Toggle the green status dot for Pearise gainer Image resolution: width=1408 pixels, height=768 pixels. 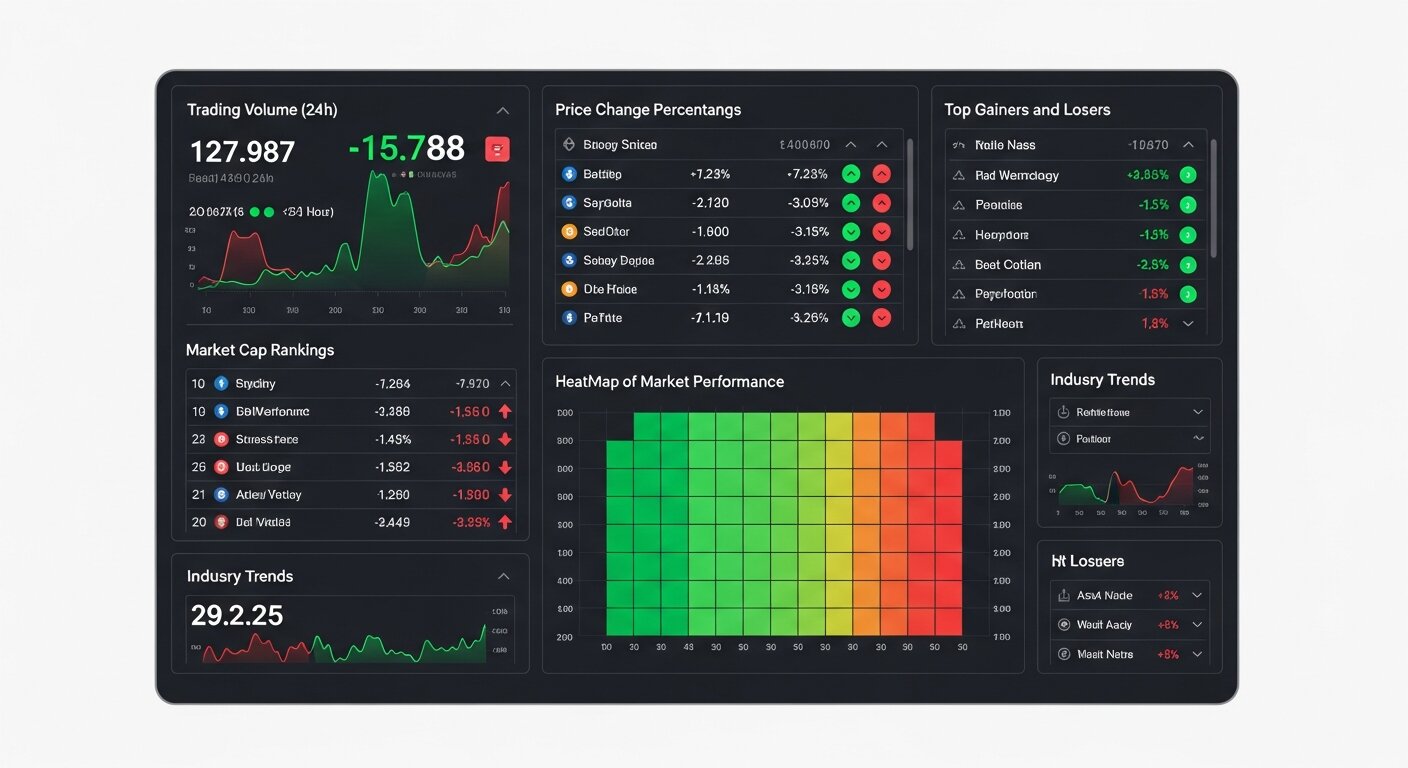click(1188, 204)
